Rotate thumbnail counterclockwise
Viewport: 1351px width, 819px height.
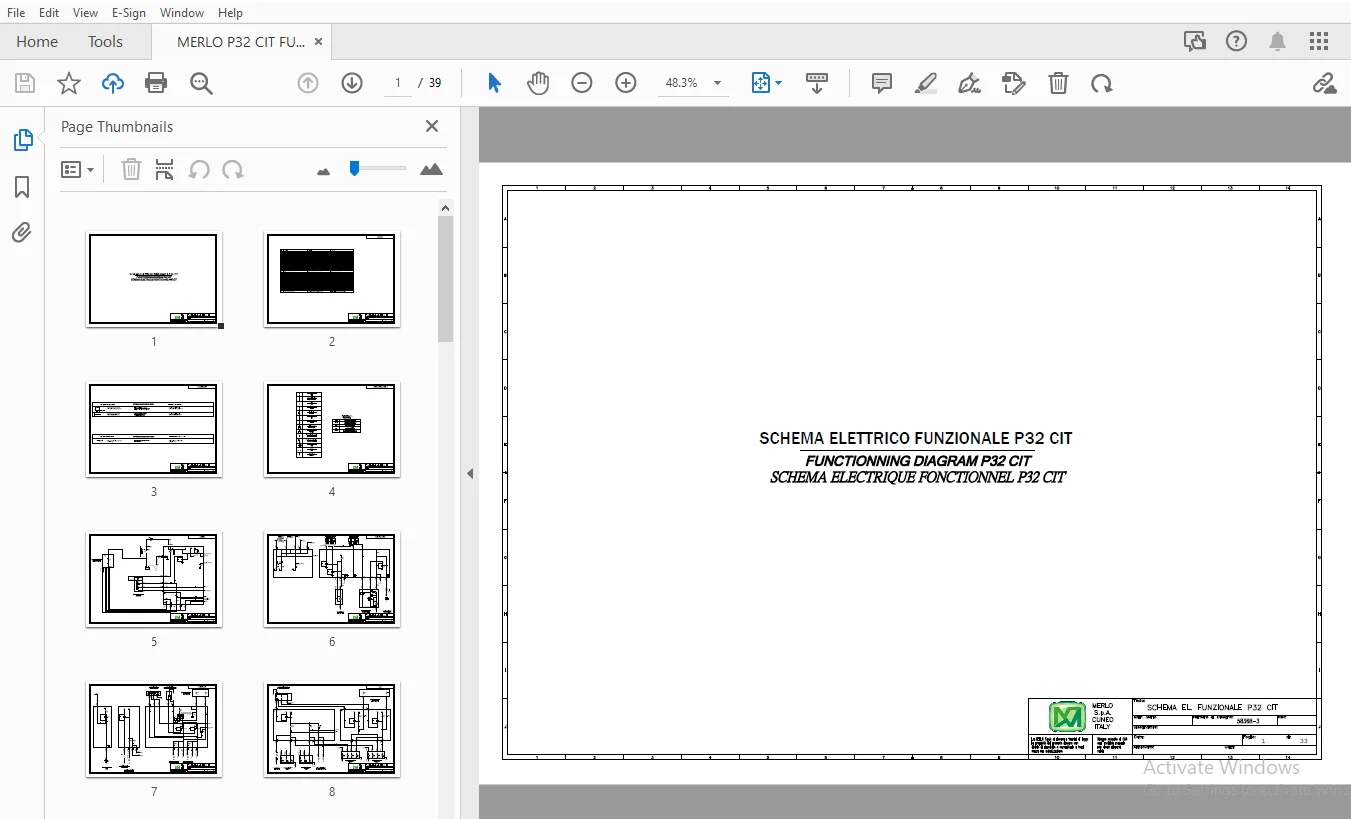[x=199, y=170]
